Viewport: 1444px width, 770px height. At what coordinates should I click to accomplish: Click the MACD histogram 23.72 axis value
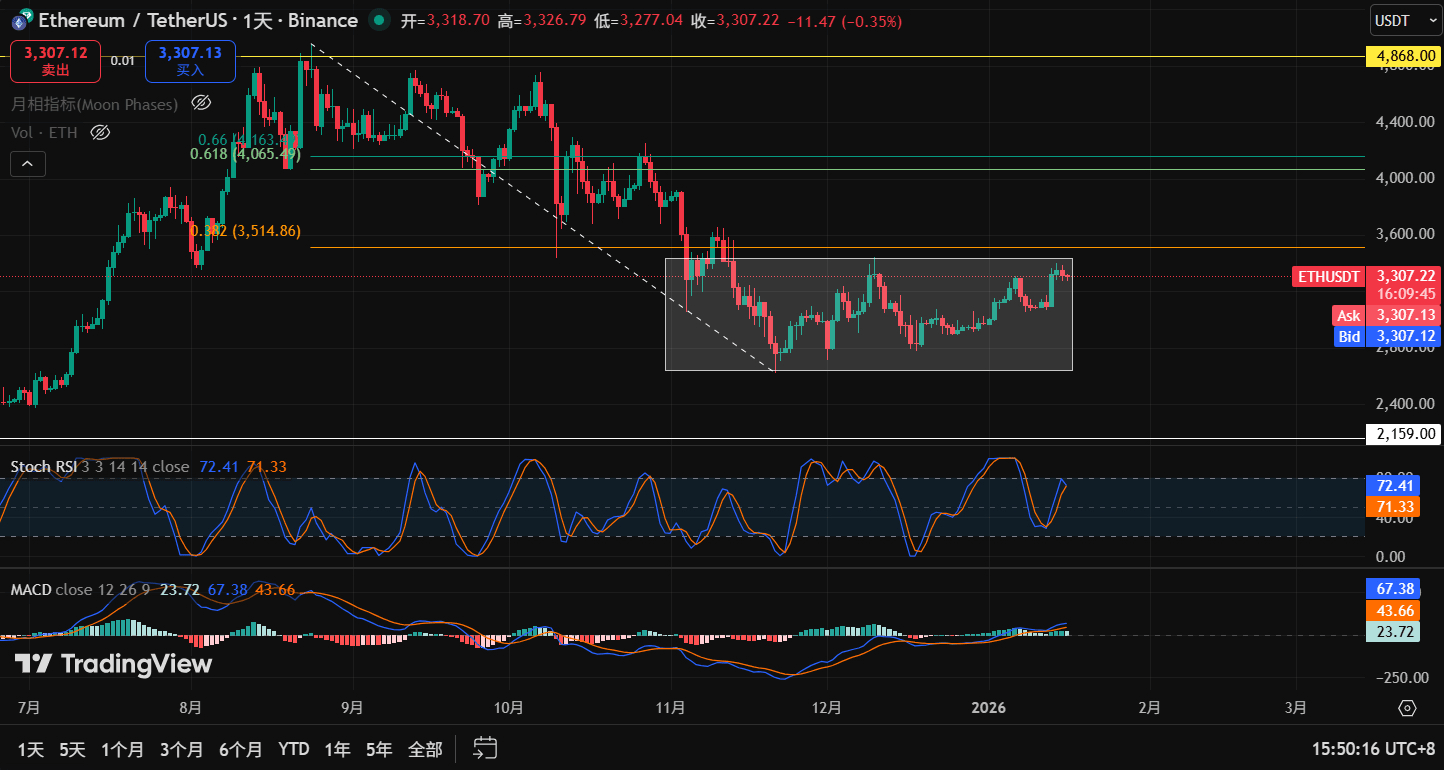[1391, 632]
